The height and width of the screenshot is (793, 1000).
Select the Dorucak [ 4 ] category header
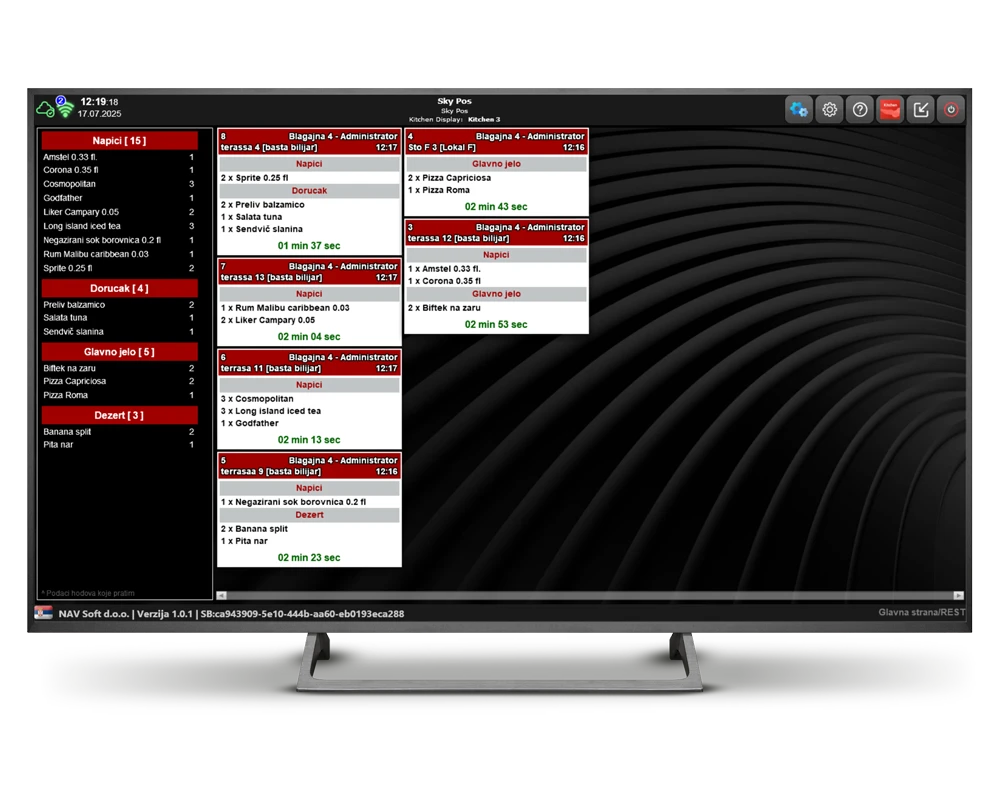(119, 288)
